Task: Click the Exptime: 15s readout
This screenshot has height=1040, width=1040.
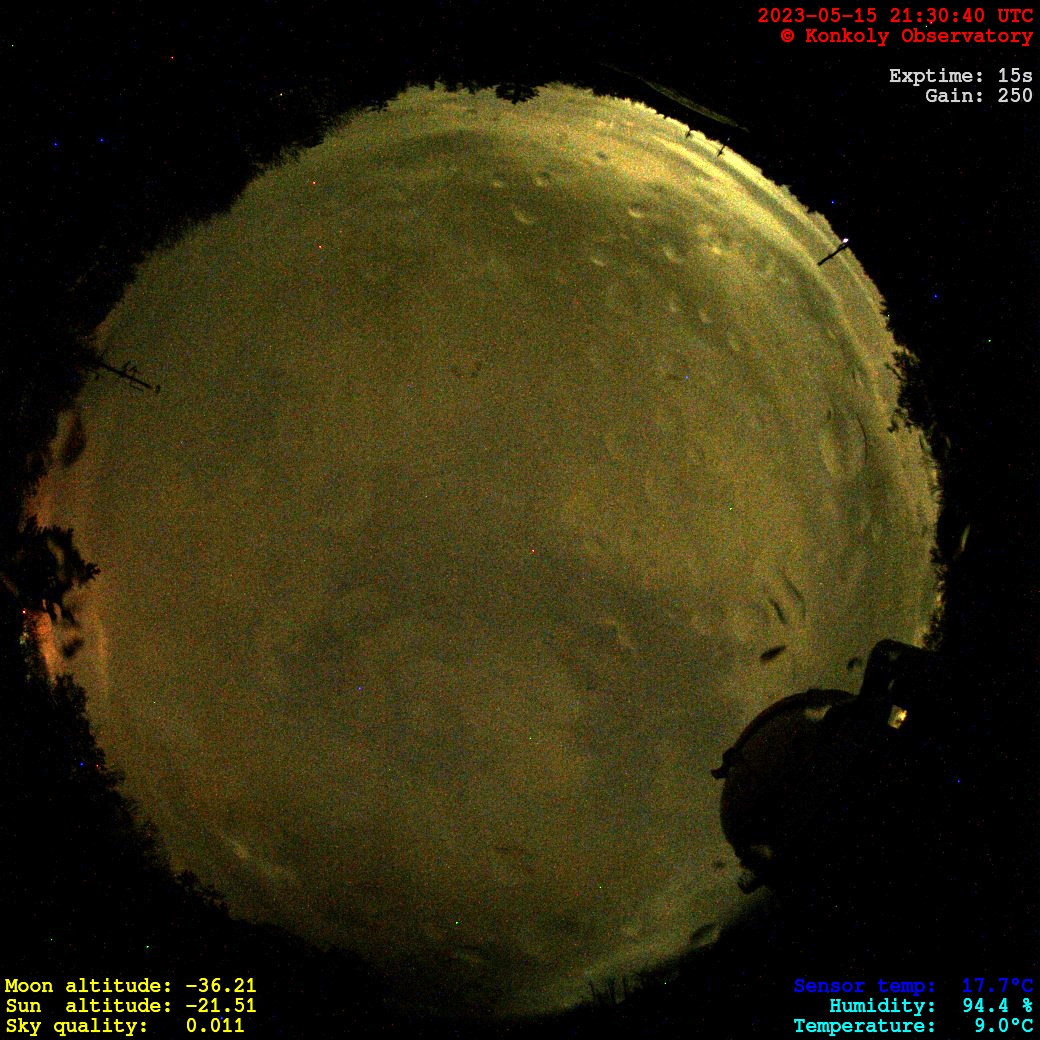Action: [x=960, y=76]
